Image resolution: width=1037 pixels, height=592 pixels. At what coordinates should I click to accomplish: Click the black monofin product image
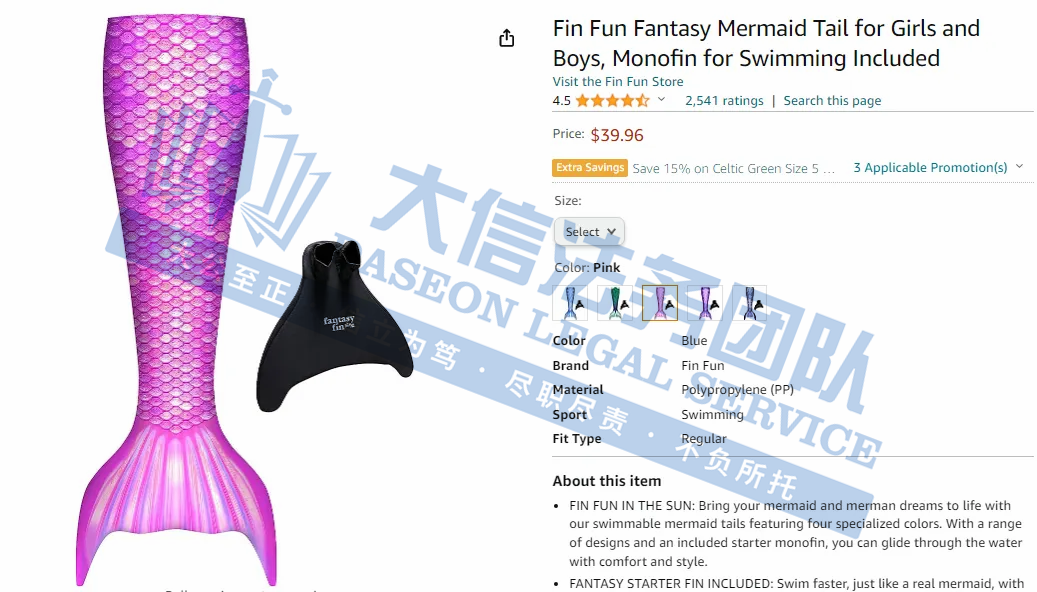[x=334, y=325]
